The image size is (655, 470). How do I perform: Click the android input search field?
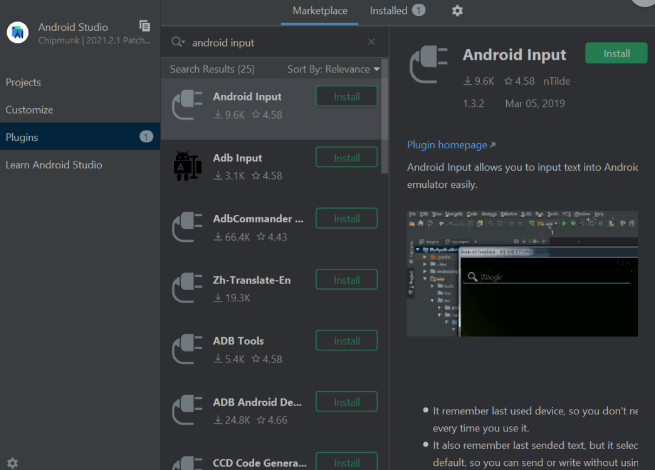coord(276,42)
